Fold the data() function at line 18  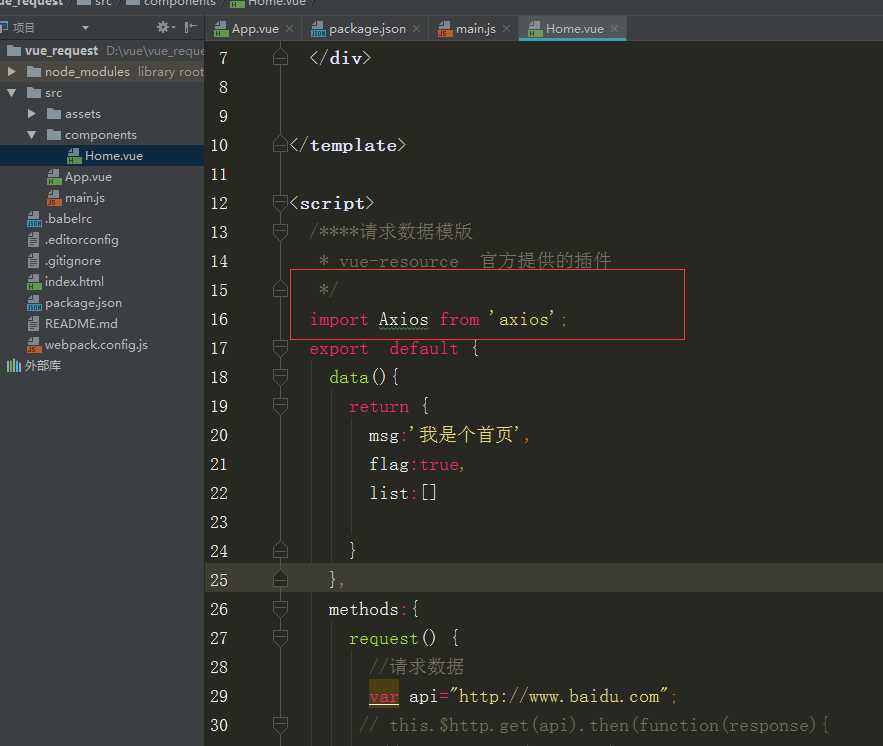280,376
